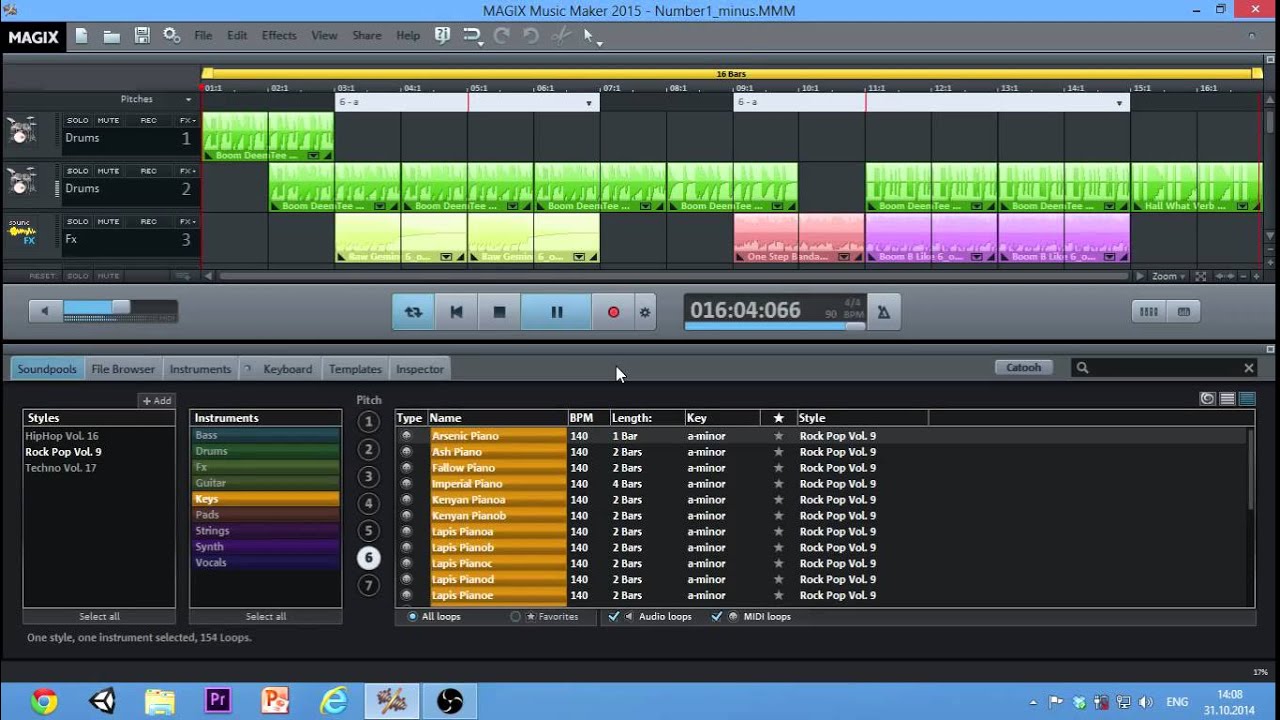Select the Synth instrument color row
Image resolution: width=1280 pixels, height=720 pixels.
265,547
